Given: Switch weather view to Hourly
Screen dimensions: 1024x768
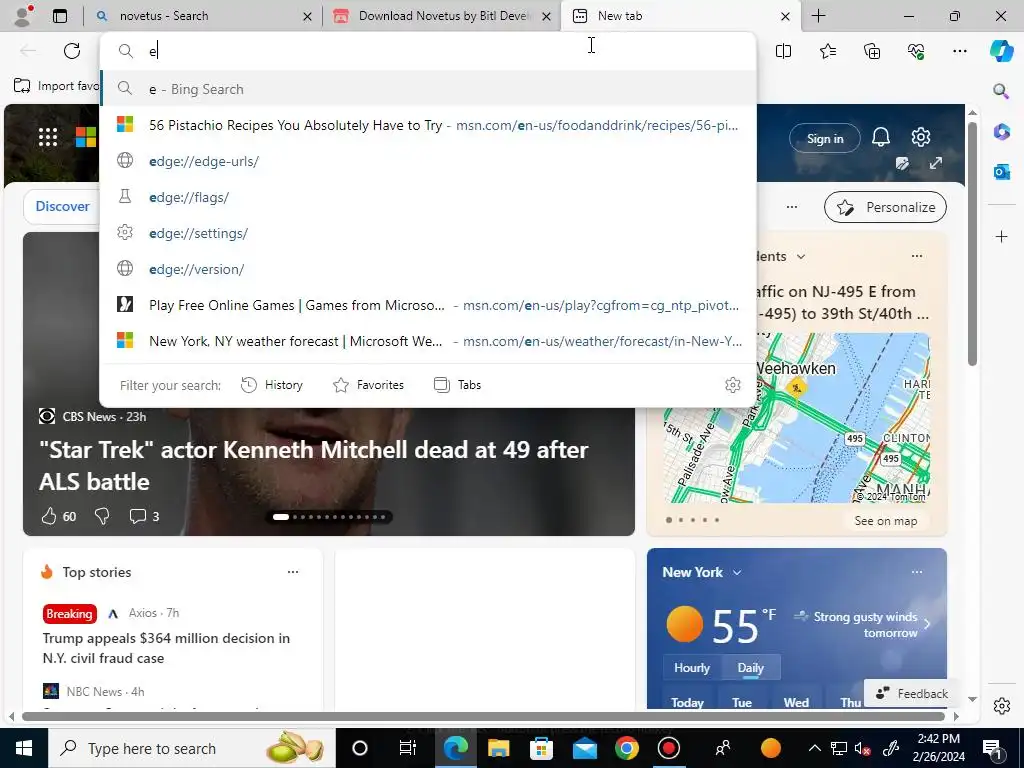Looking at the screenshot, I should (692, 667).
